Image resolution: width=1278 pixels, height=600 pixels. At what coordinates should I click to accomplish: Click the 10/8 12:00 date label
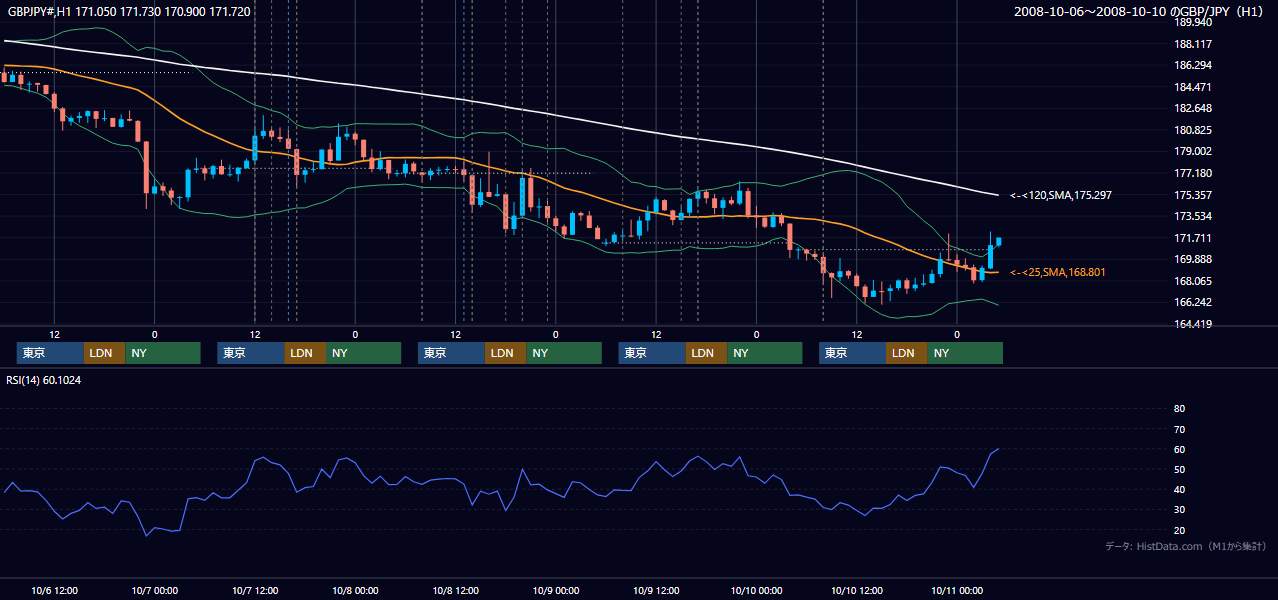pos(455,590)
